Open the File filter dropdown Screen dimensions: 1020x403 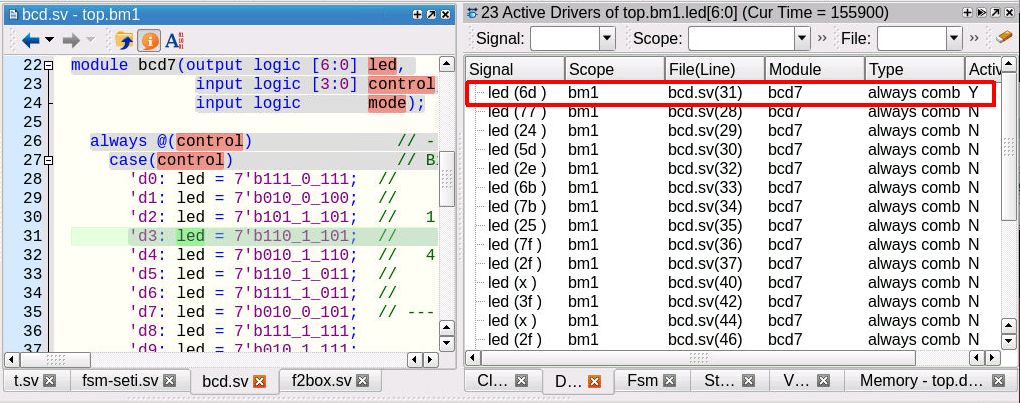(x=952, y=38)
